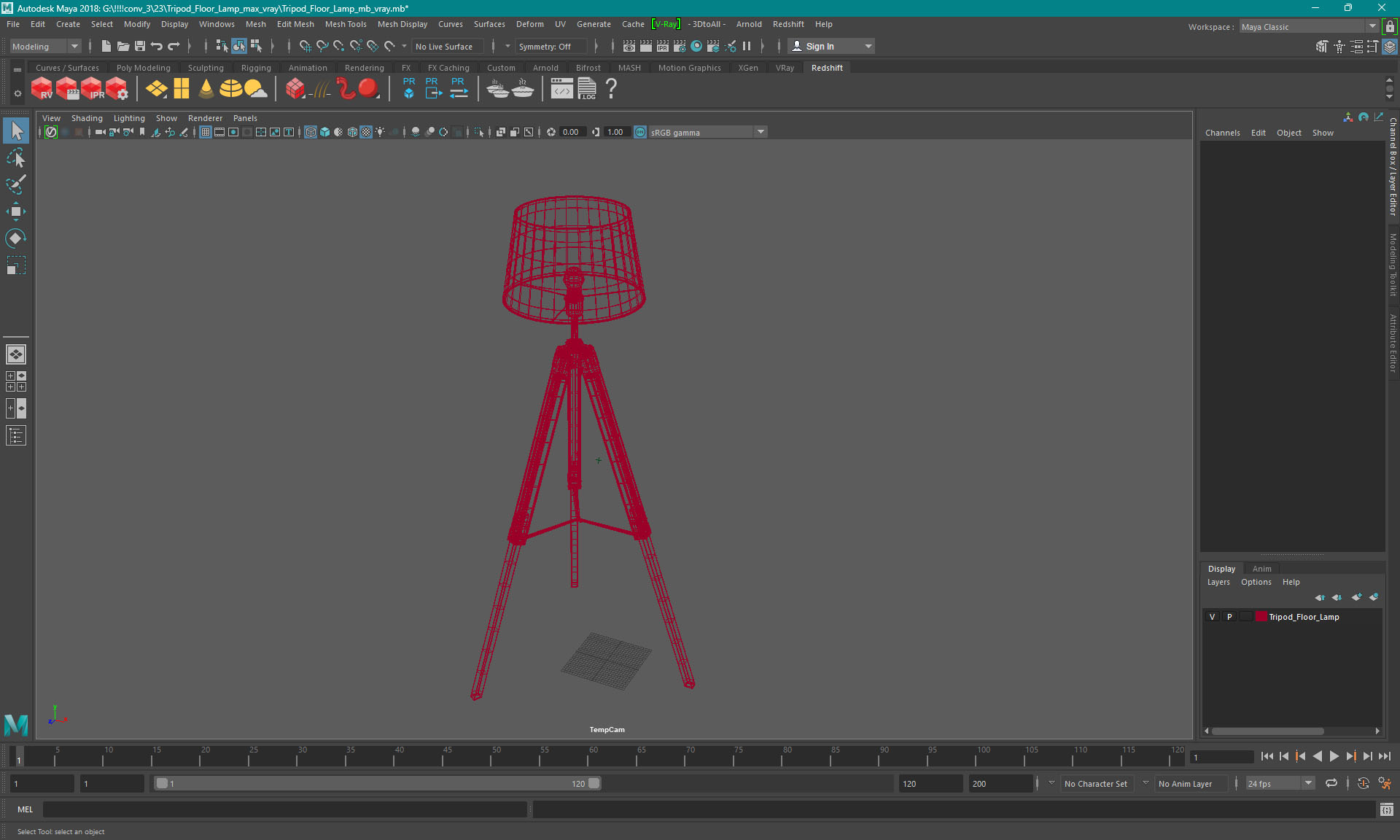
Task: Click the Lasso selection tool
Action: pos(15,159)
